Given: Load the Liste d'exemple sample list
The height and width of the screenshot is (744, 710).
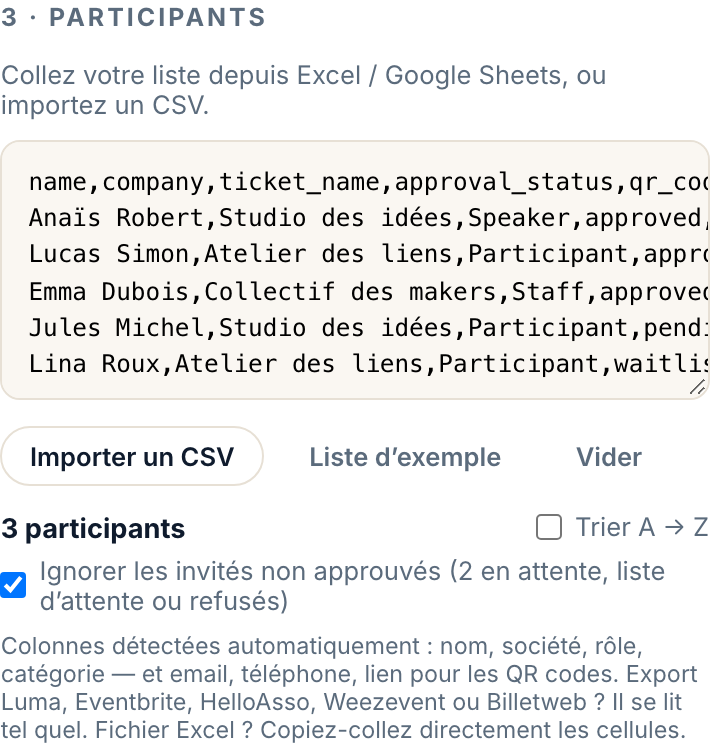Looking at the screenshot, I should (x=405, y=457).
